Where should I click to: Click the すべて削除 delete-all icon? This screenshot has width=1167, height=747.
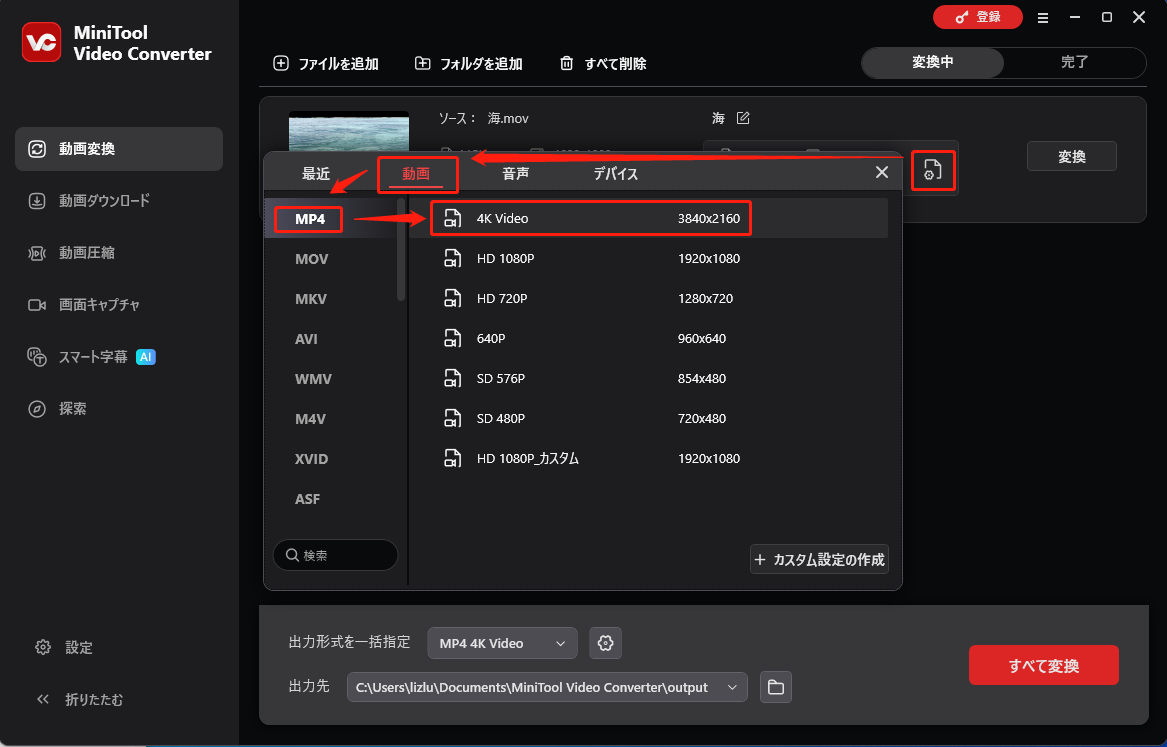[x=566, y=63]
